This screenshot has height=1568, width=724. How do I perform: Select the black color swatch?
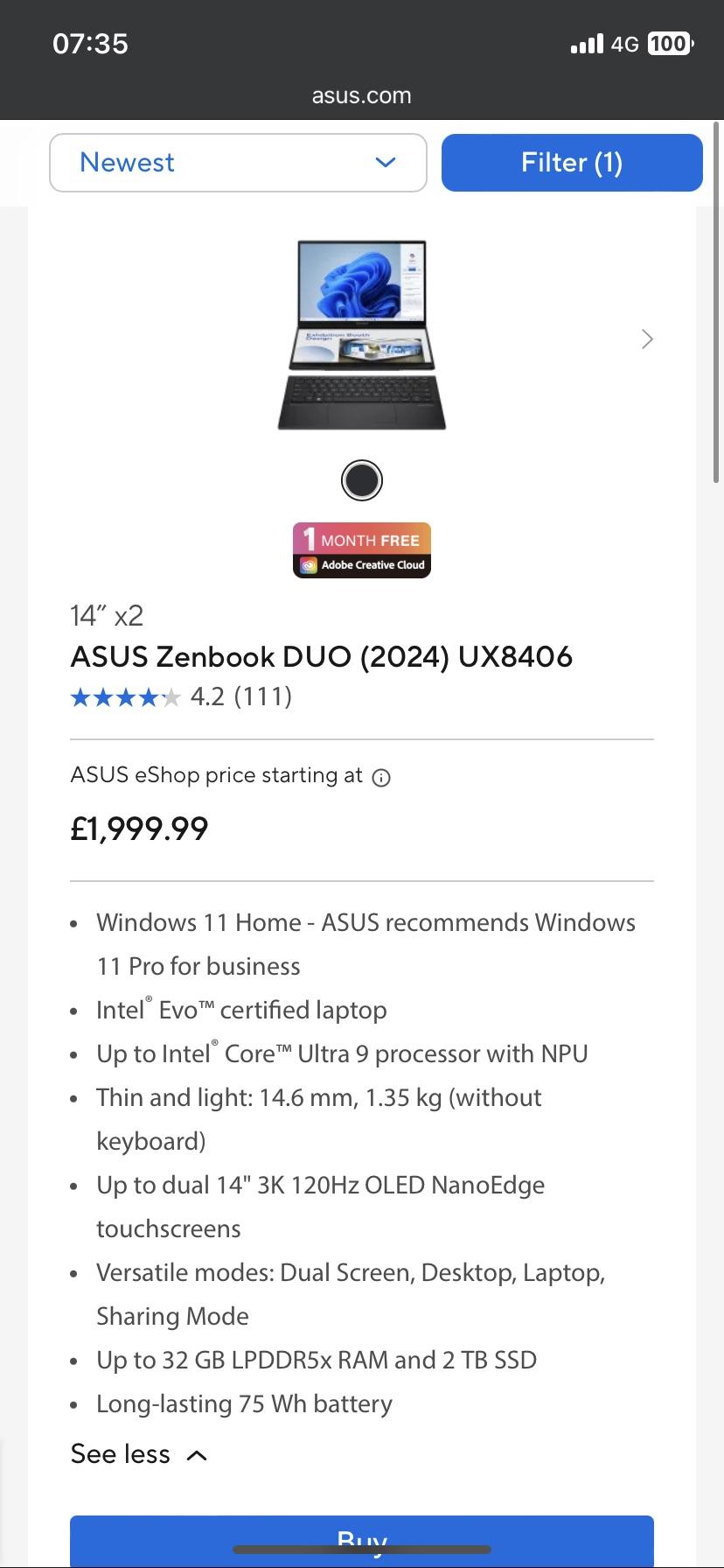click(x=362, y=480)
